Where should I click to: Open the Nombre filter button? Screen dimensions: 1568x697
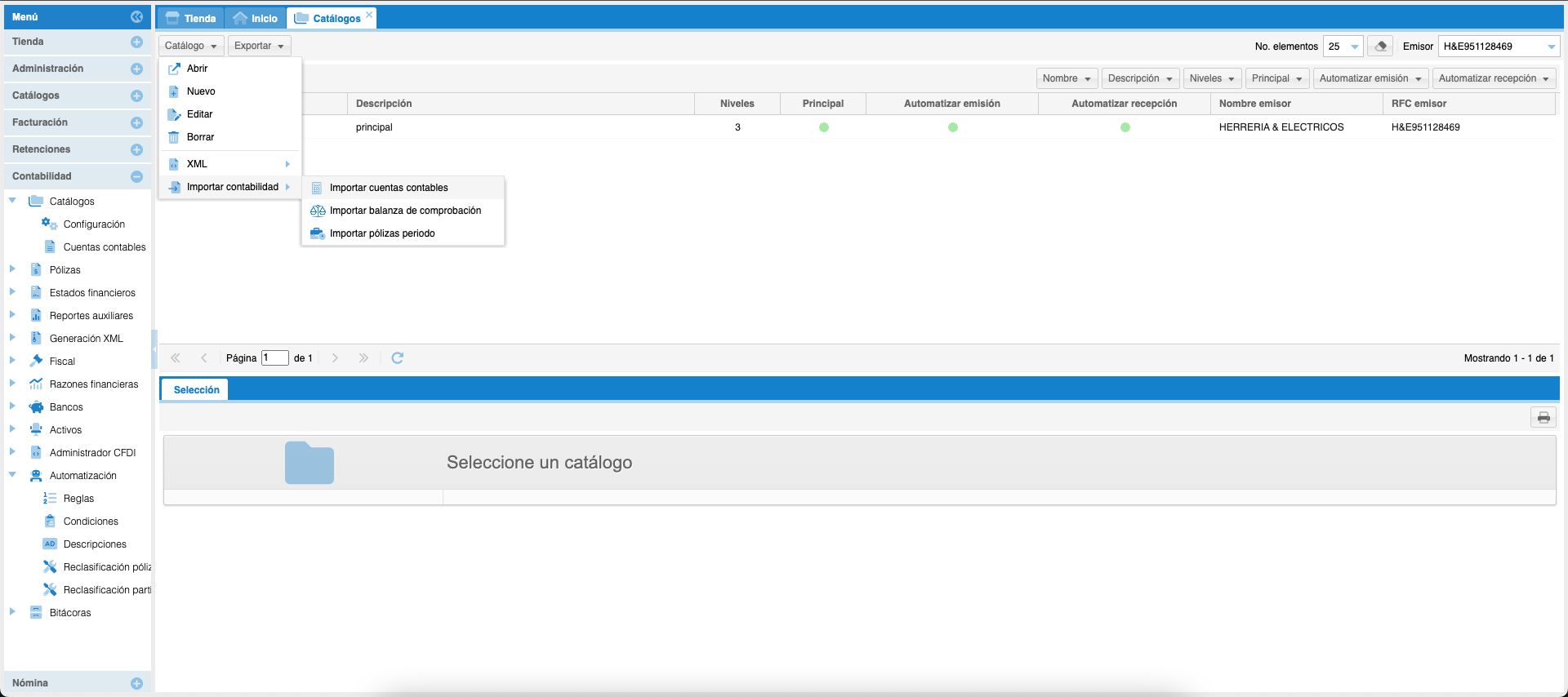click(x=1066, y=78)
